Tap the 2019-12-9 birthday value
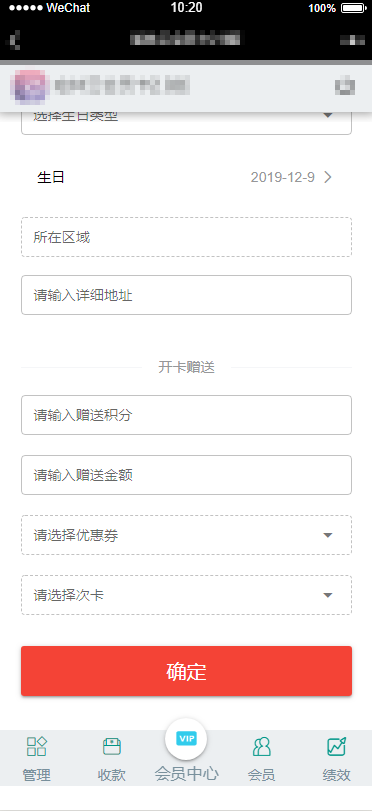 tap(282, 177)
